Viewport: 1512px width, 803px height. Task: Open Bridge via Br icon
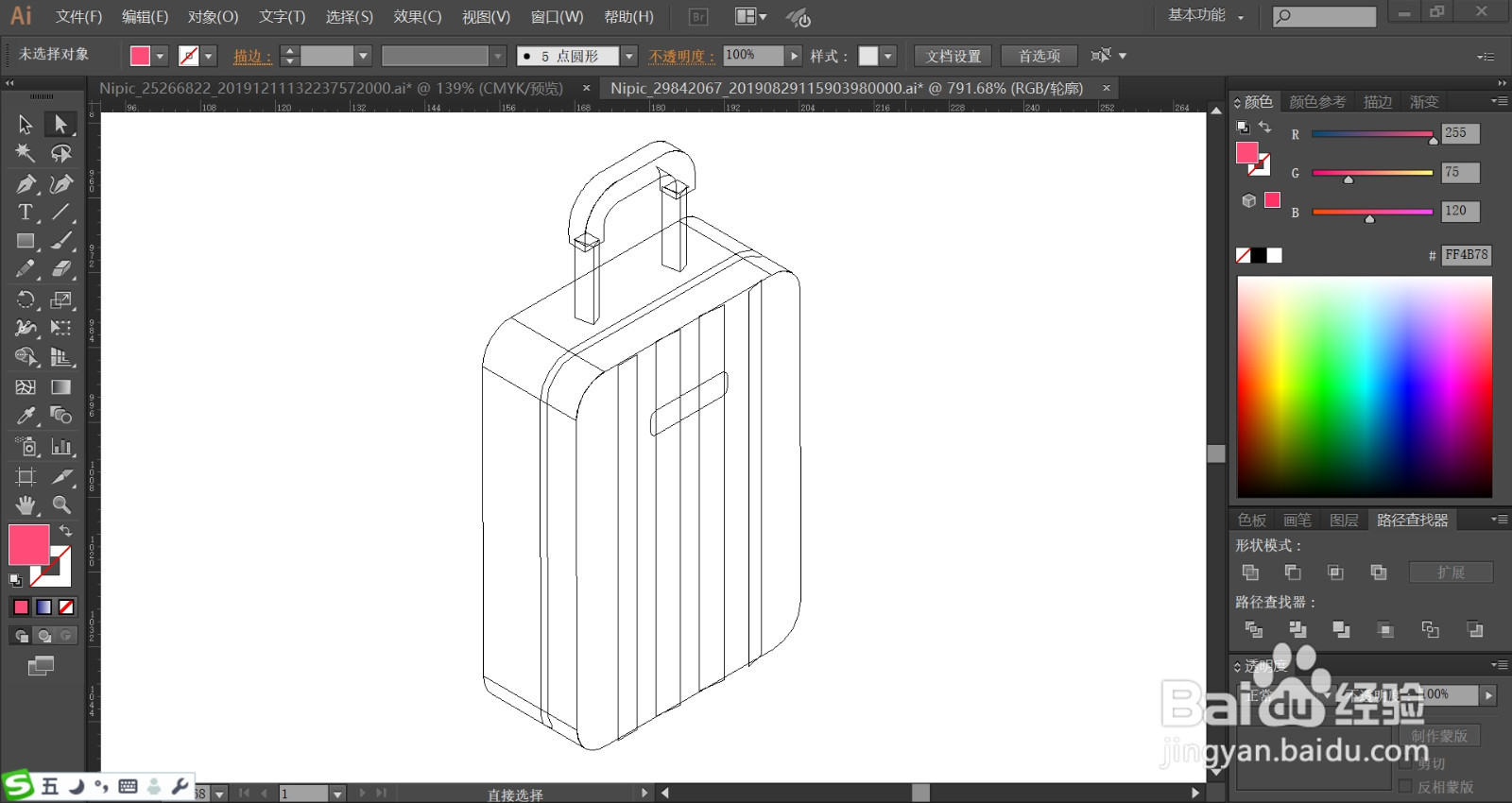pos(698,16)
